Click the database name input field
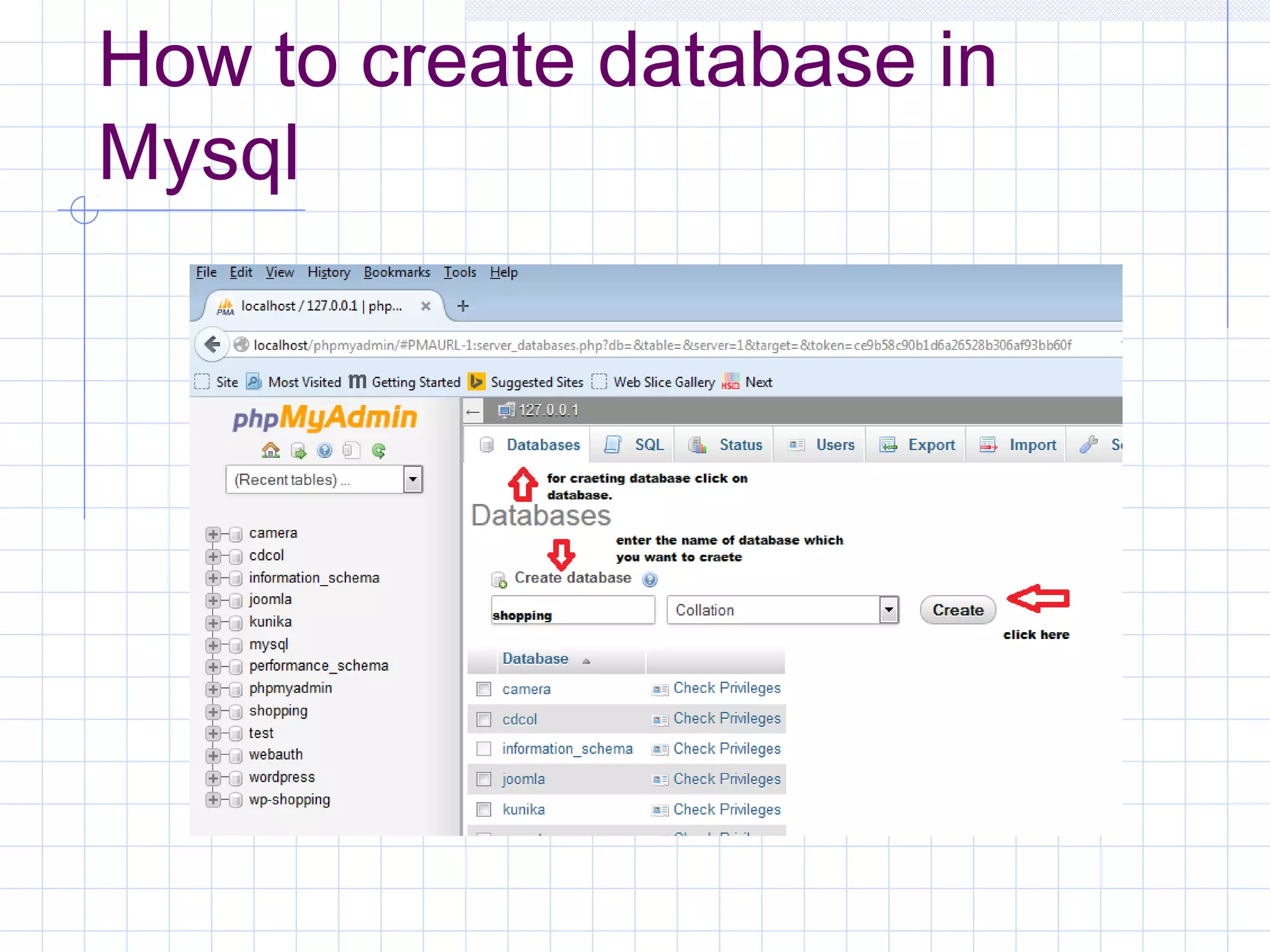This screenshot has height=952, width=1270. [573, 610]
